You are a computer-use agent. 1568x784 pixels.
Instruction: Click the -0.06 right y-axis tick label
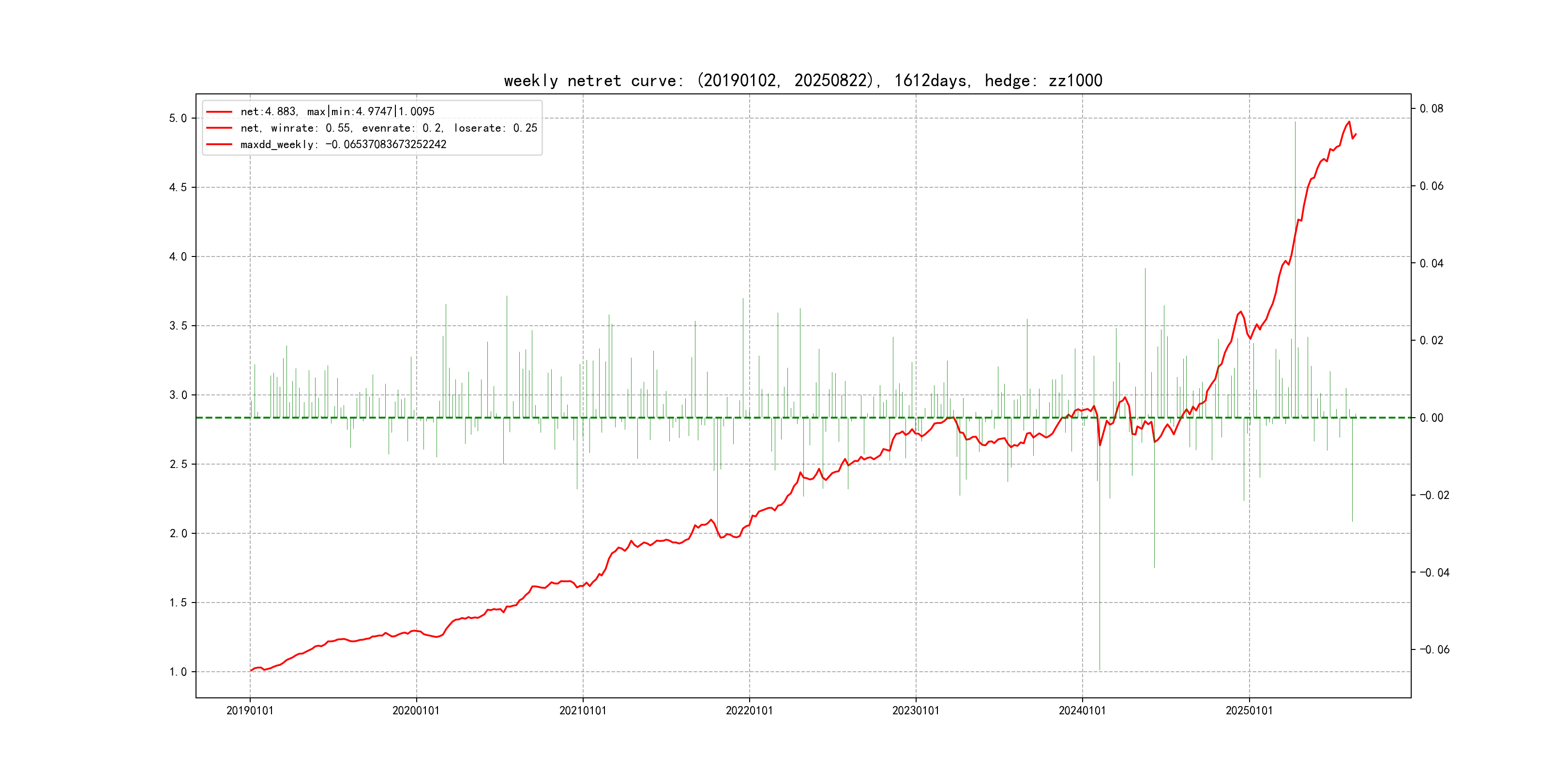click(1434, 649)
